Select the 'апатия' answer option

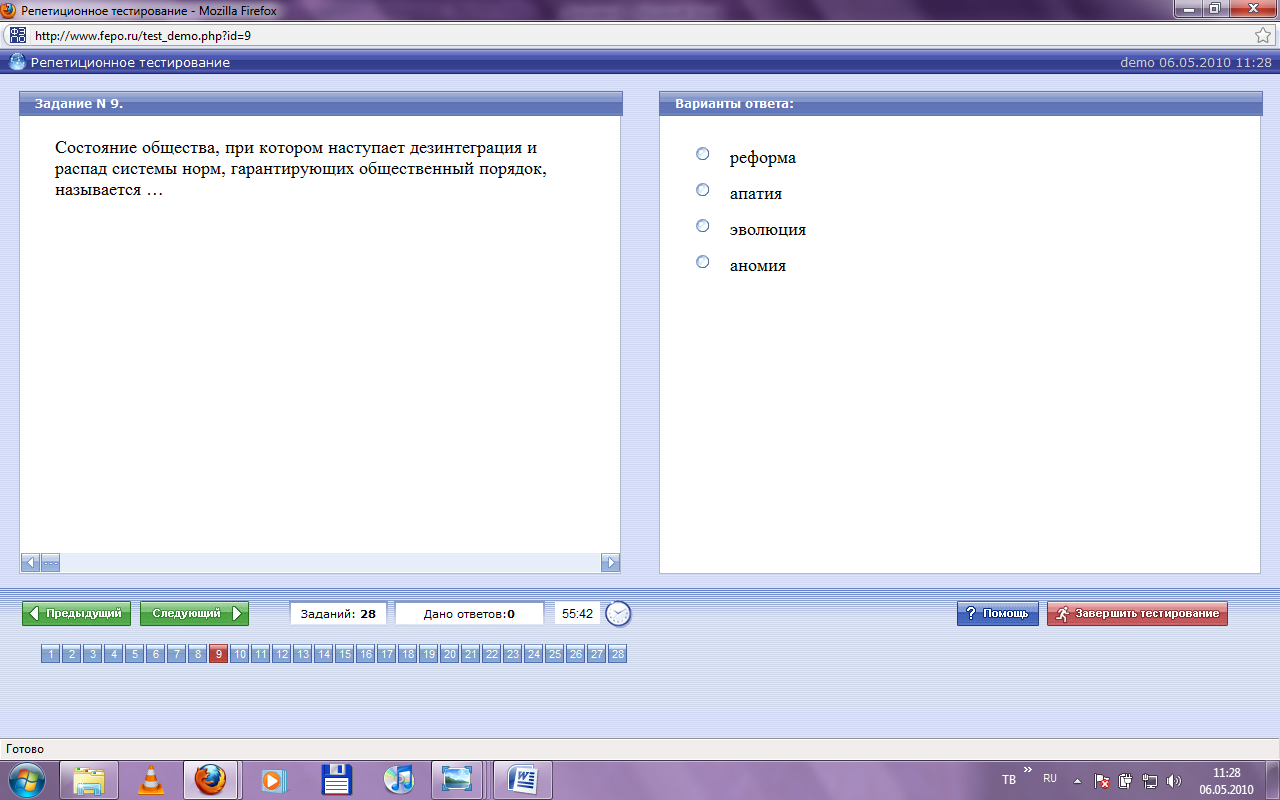pyautogui.click(x=703, y=190)
